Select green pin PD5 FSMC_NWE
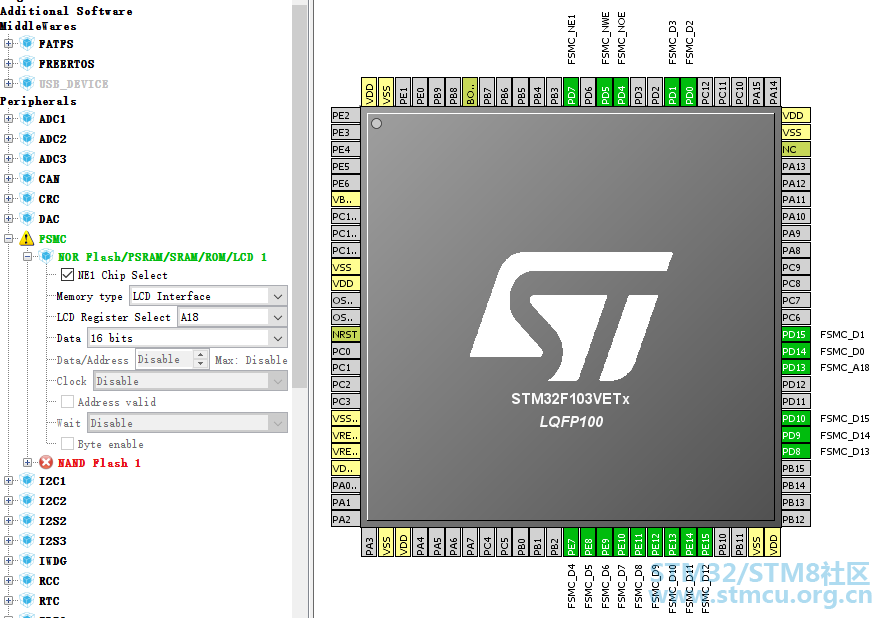Screen dimensions: 881x618 coord(605,92)
